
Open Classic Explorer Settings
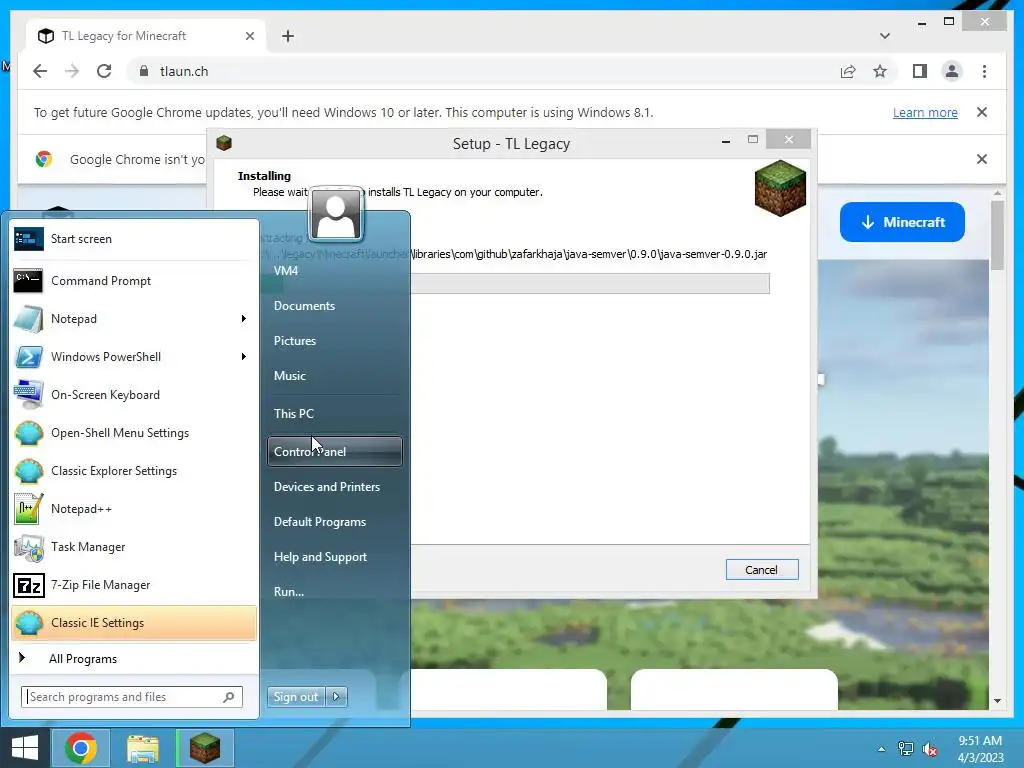(134, 471)
